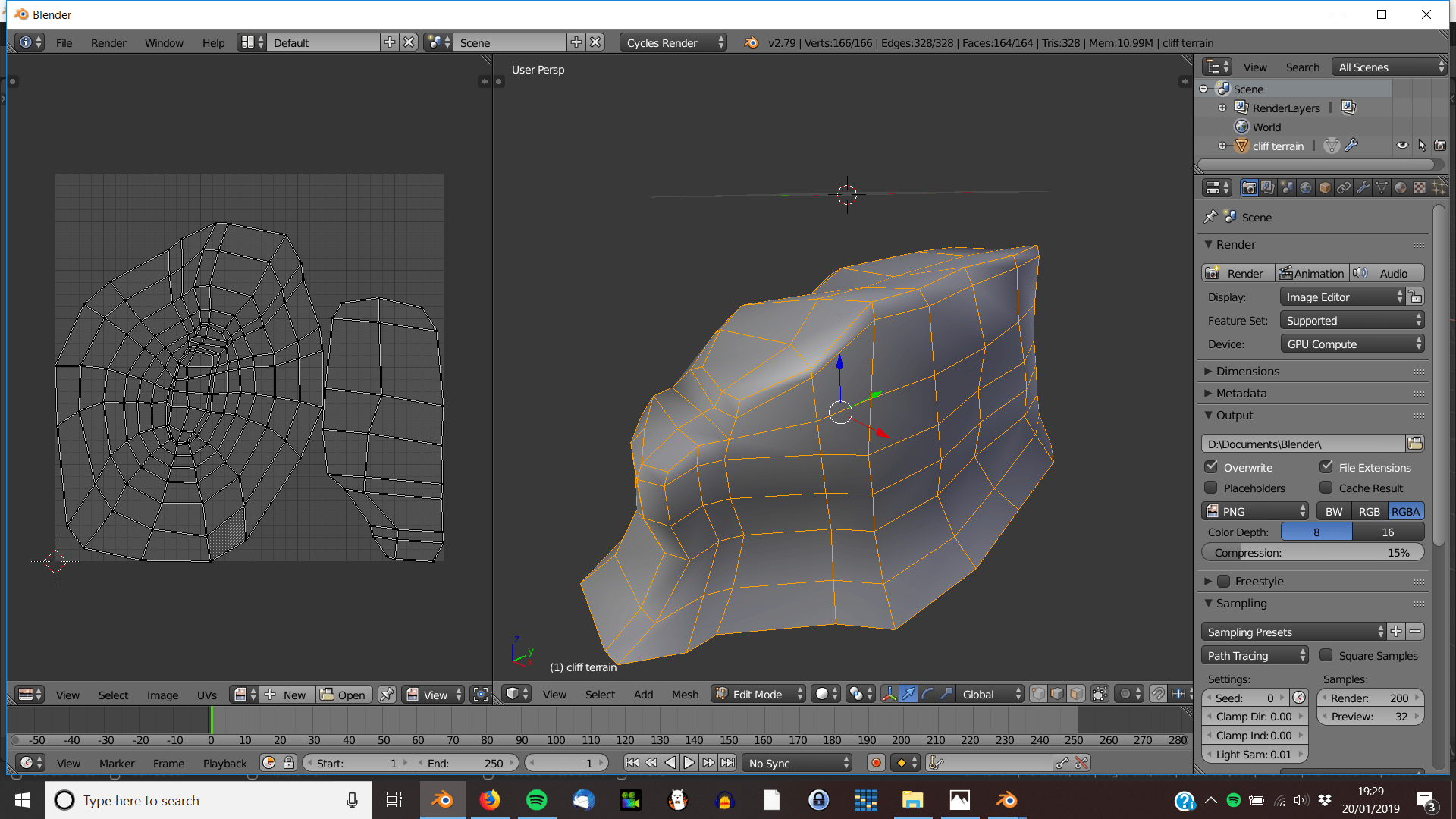Select the checkered Texture properties icon

(1419, 187)
